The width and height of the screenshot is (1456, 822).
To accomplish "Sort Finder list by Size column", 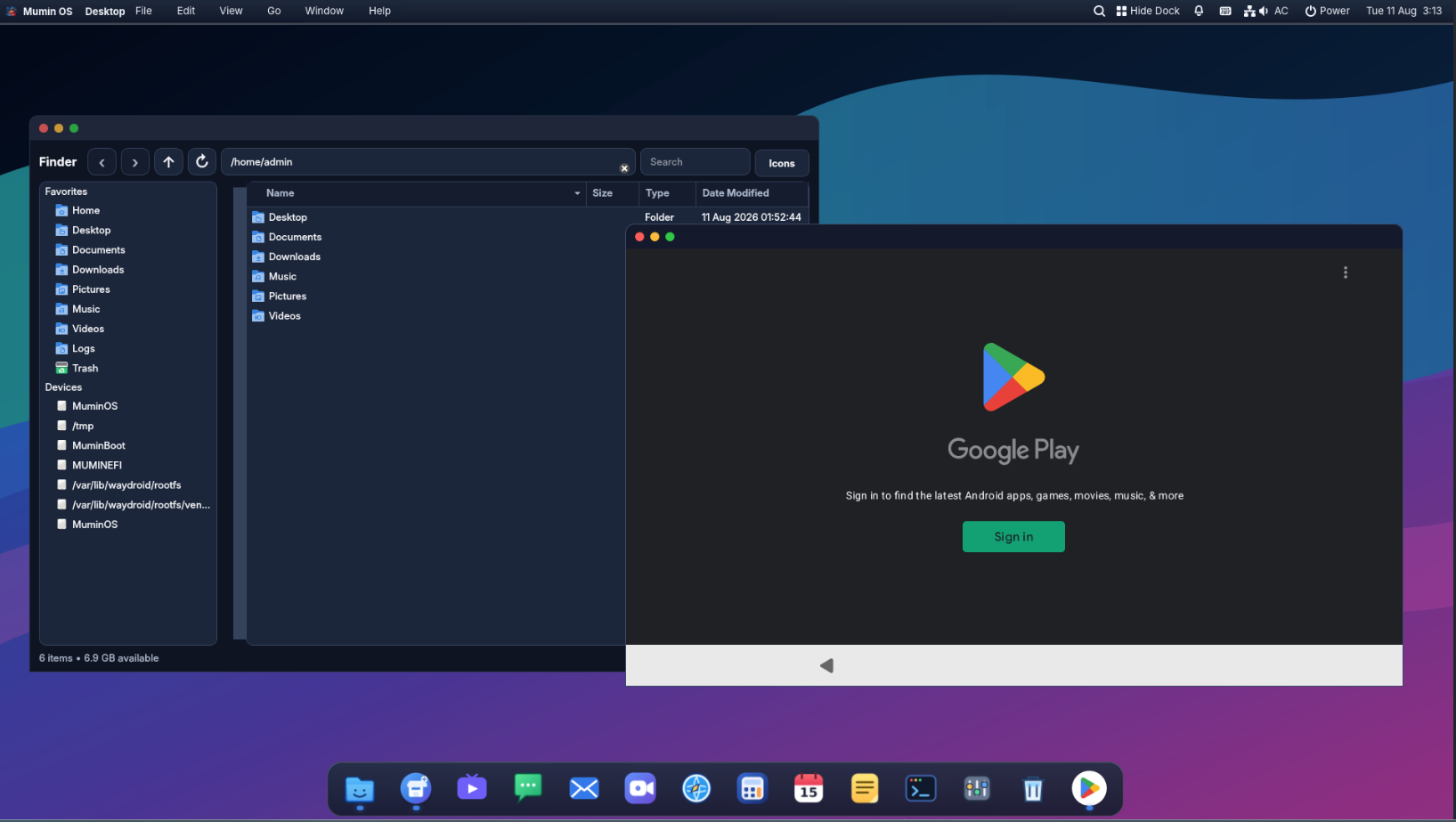I will tap(613, 193).
